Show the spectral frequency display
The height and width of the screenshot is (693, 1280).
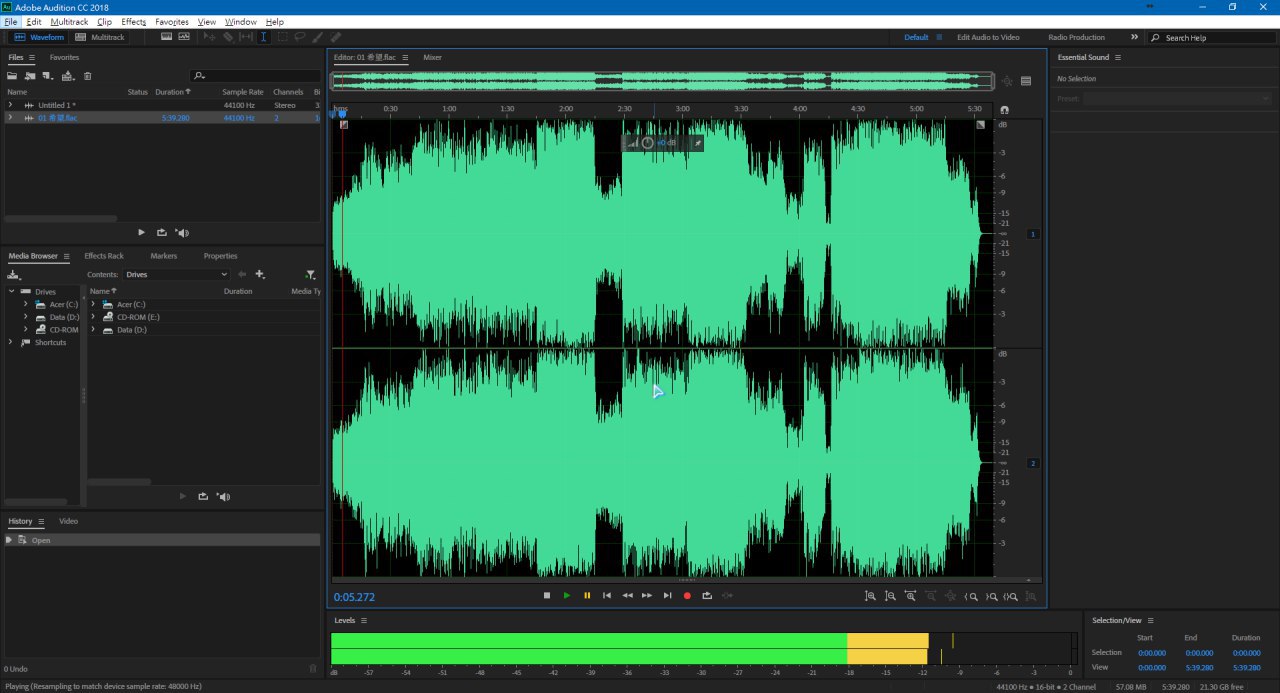point(166,37)
